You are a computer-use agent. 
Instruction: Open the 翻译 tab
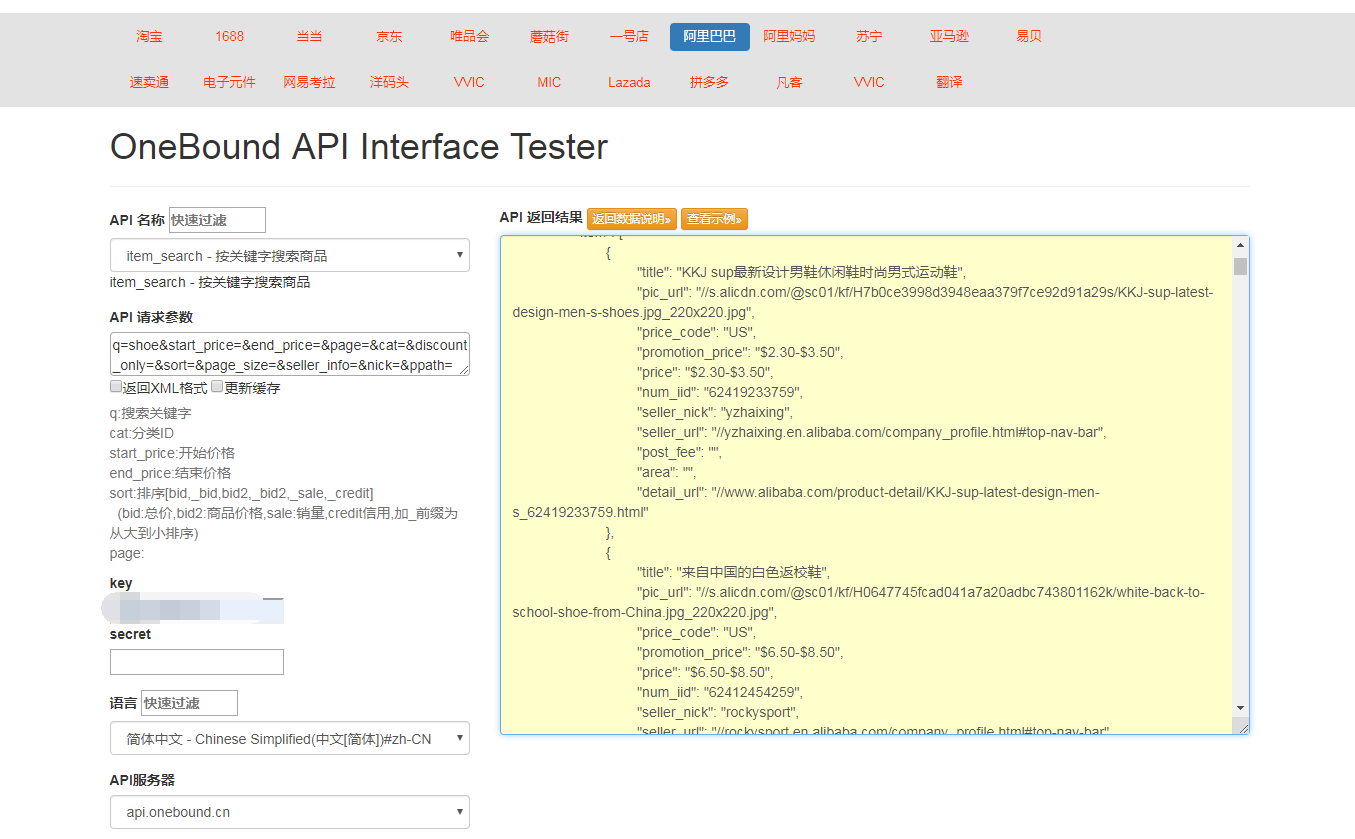[x=949, y=82]
